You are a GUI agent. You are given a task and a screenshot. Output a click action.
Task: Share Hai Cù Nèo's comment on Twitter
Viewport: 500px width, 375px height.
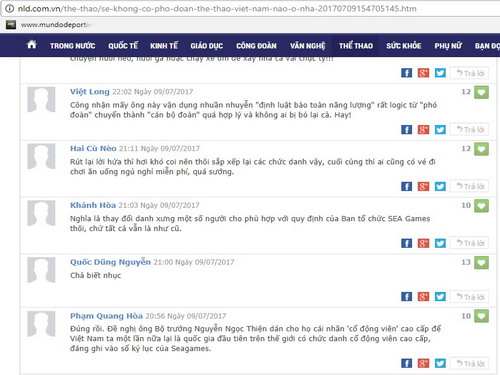click(x=440, y=186)
